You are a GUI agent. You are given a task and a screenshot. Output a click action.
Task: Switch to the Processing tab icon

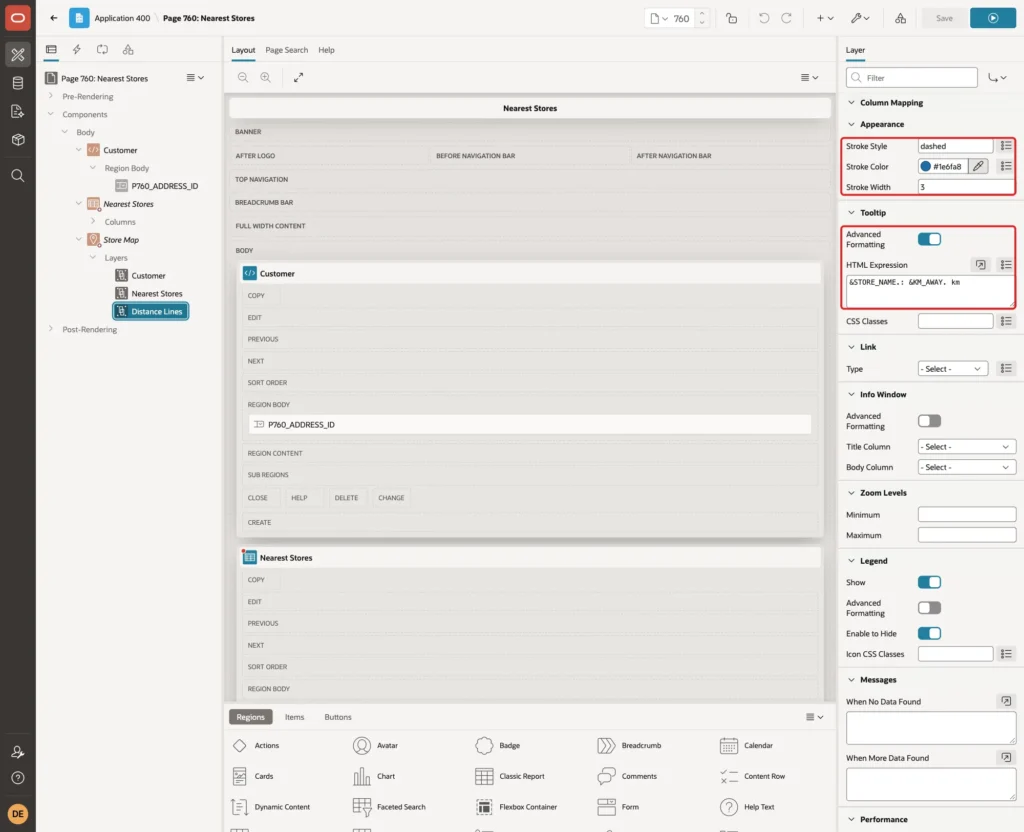pos(103,50)
